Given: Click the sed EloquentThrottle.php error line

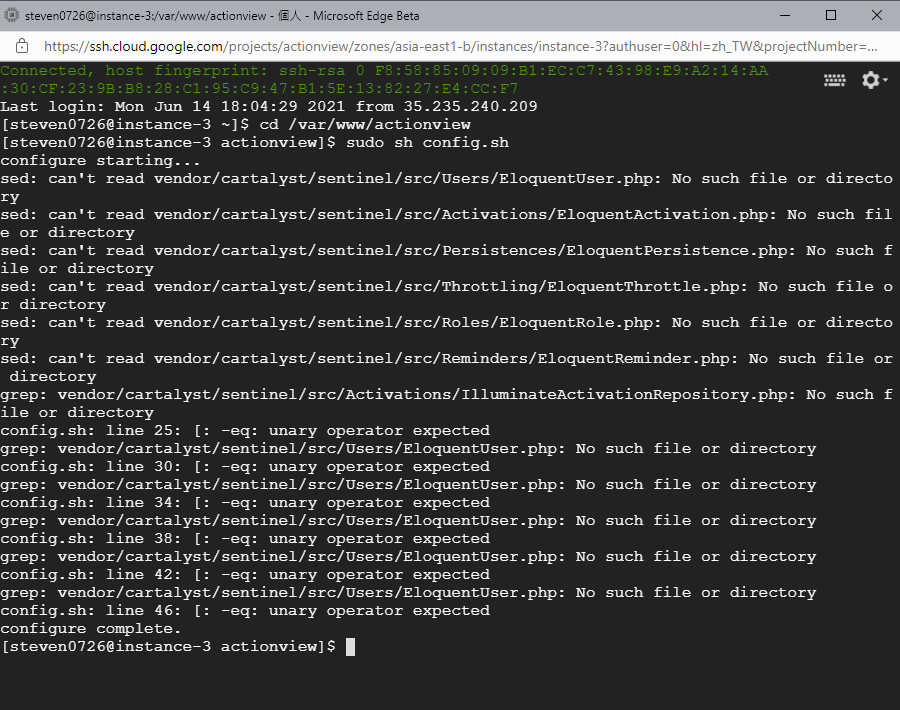Looking at the screenshot, I should coord(447,295).
